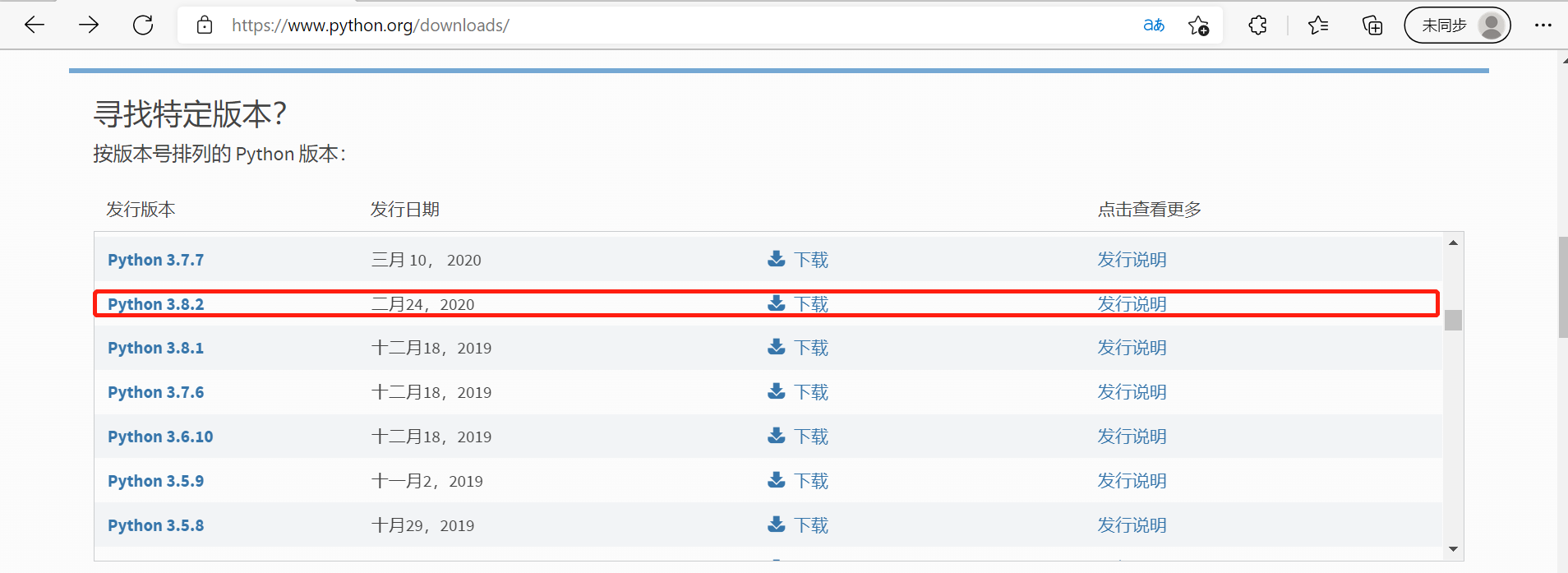Click the download icon for Python 3.5.9
Image resolution: width=1568 pixels, height=573 pixels.
coord(777,480)
